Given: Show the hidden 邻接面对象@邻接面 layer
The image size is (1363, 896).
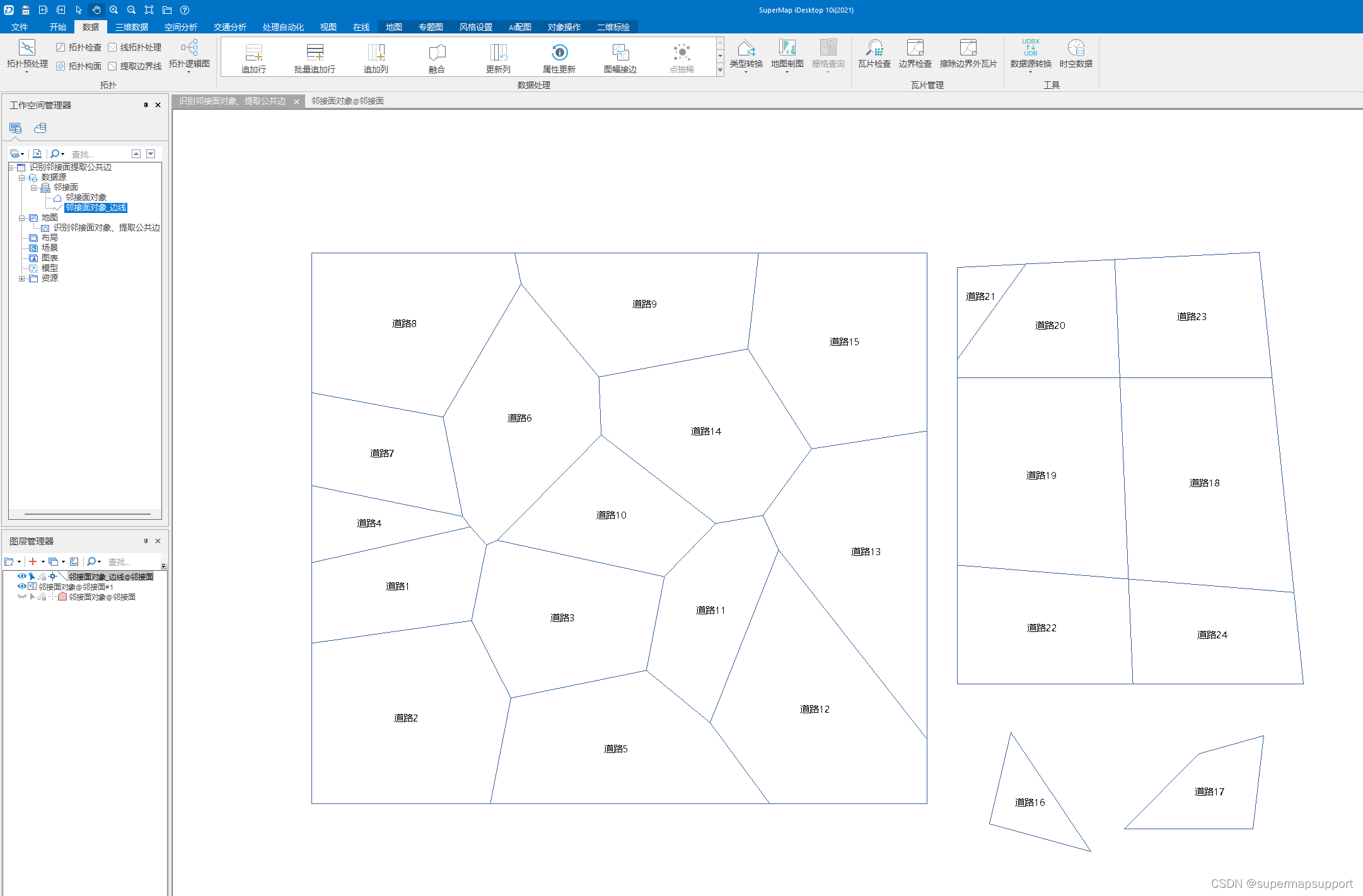Looking at the screenshot, I should (x=21, y=597).
